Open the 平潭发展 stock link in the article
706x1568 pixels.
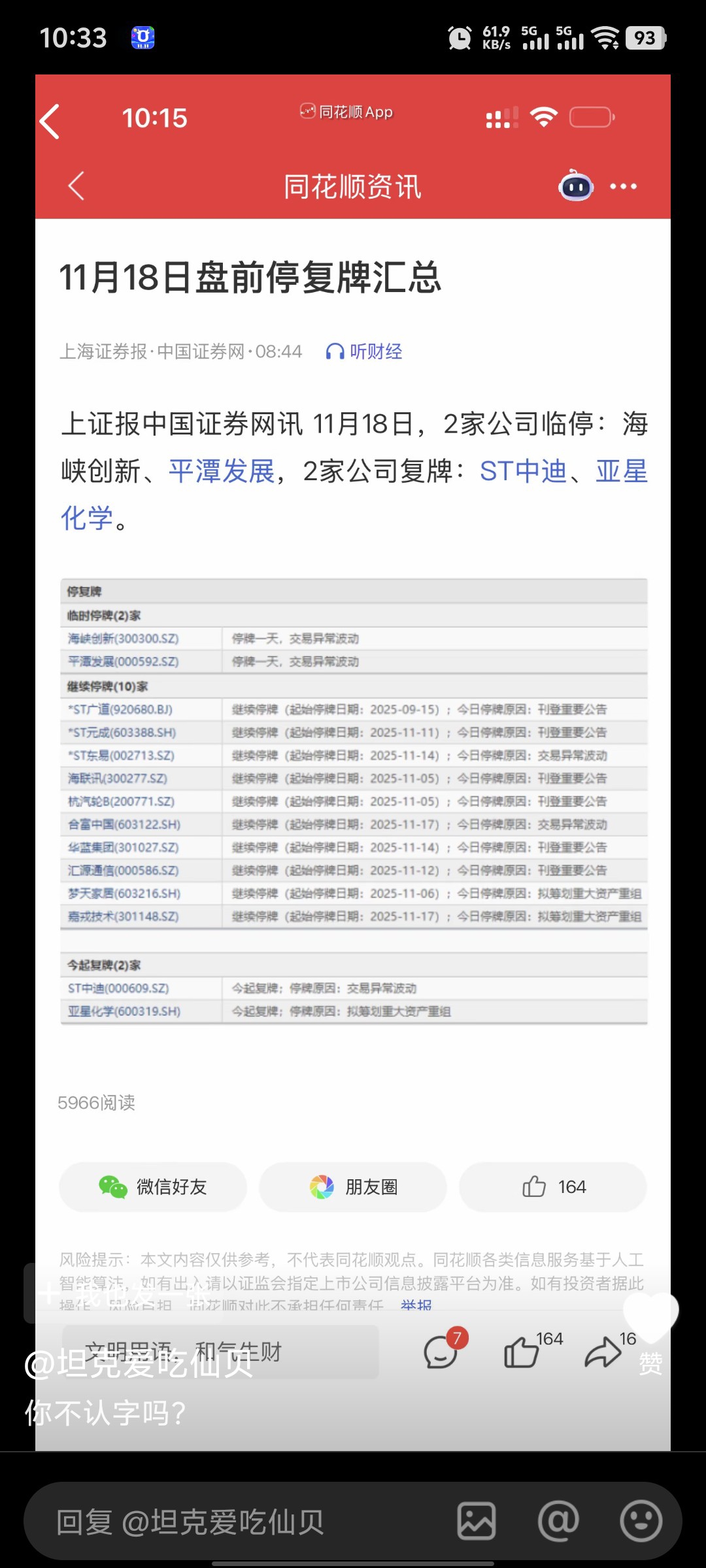pyautogui.click(x=222, y=471)
